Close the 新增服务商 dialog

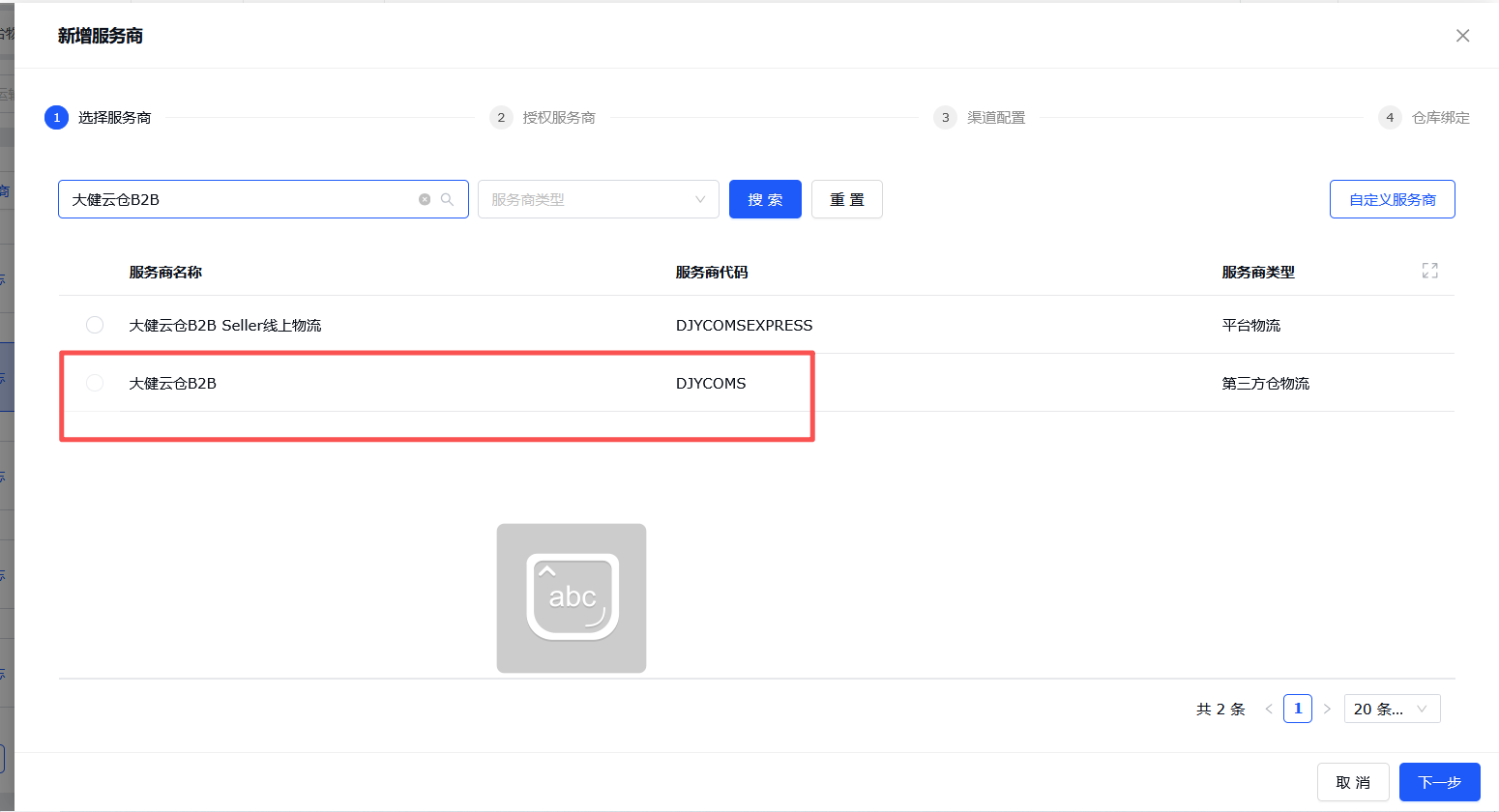[1462, 36]
